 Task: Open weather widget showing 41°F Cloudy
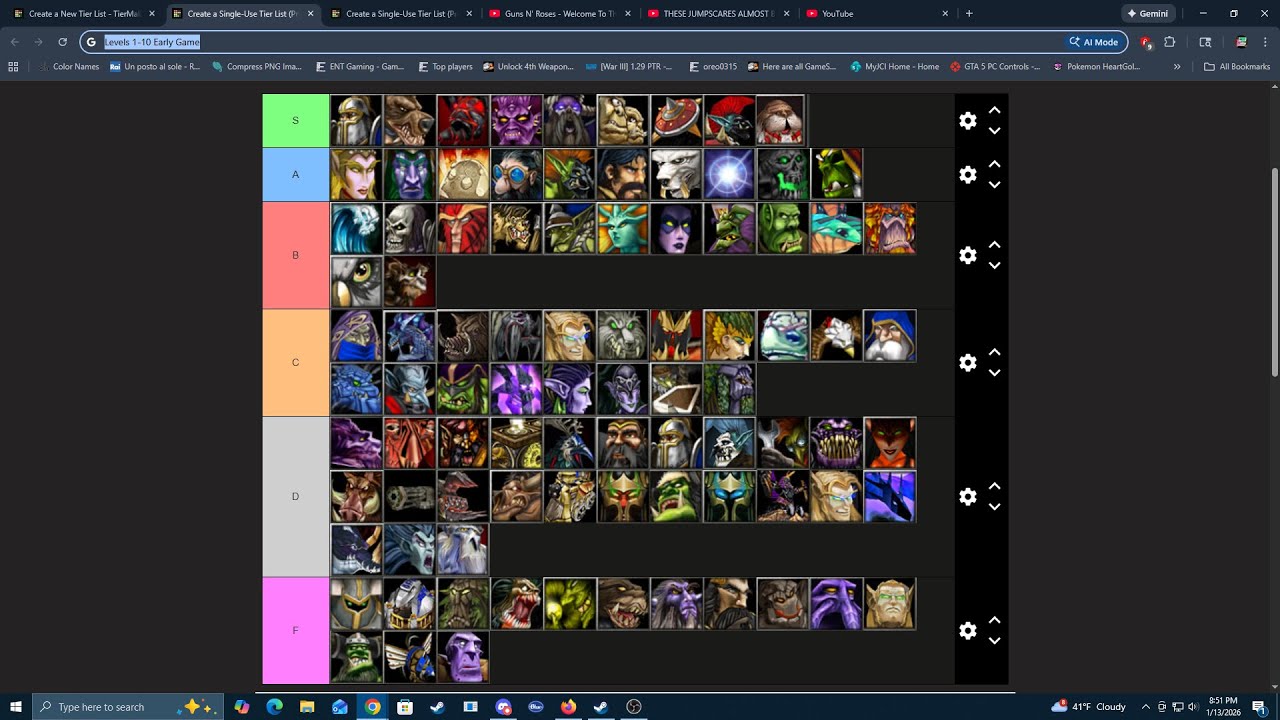(1088, 707)
